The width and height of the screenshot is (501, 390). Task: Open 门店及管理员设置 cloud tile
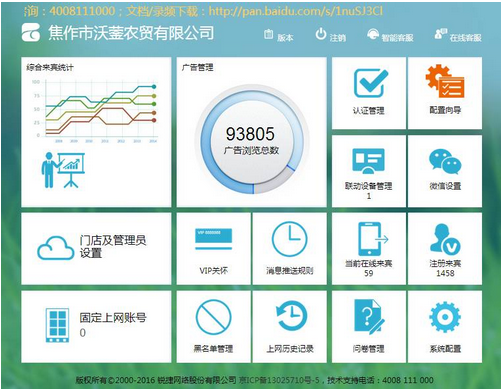tap(96, 249)
